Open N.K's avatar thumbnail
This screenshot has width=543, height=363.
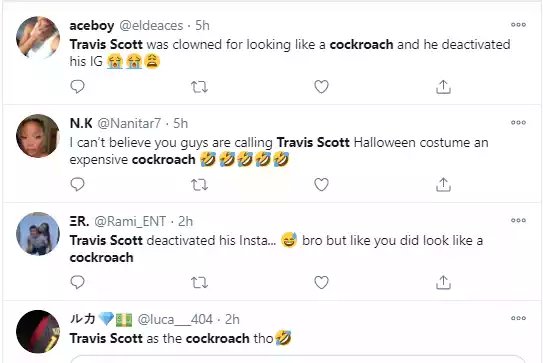pyautogui.click(x=38, y=136)
